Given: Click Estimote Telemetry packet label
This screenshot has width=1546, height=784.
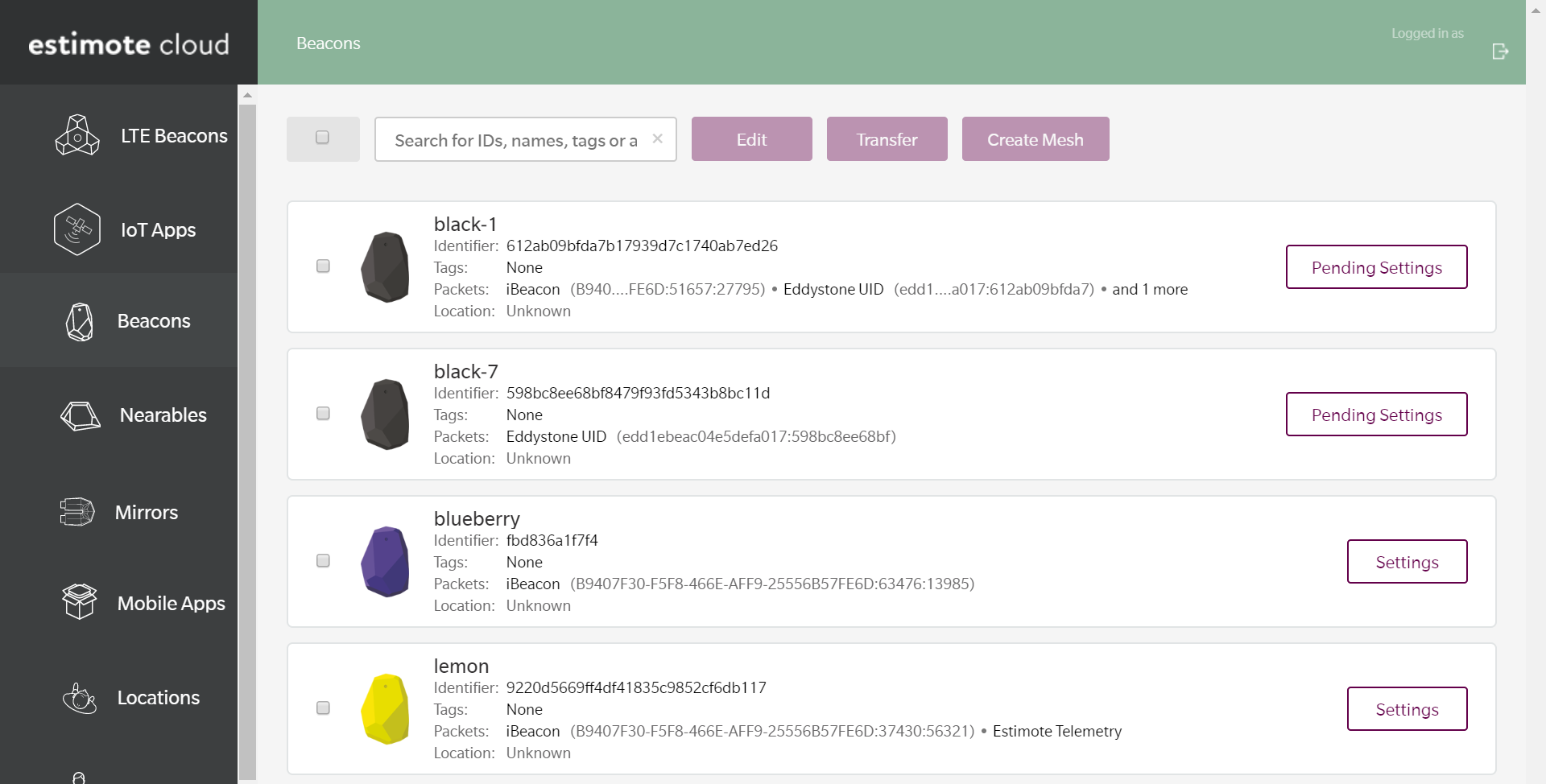Looking at the screenshot, I should tap(1057, 731).
